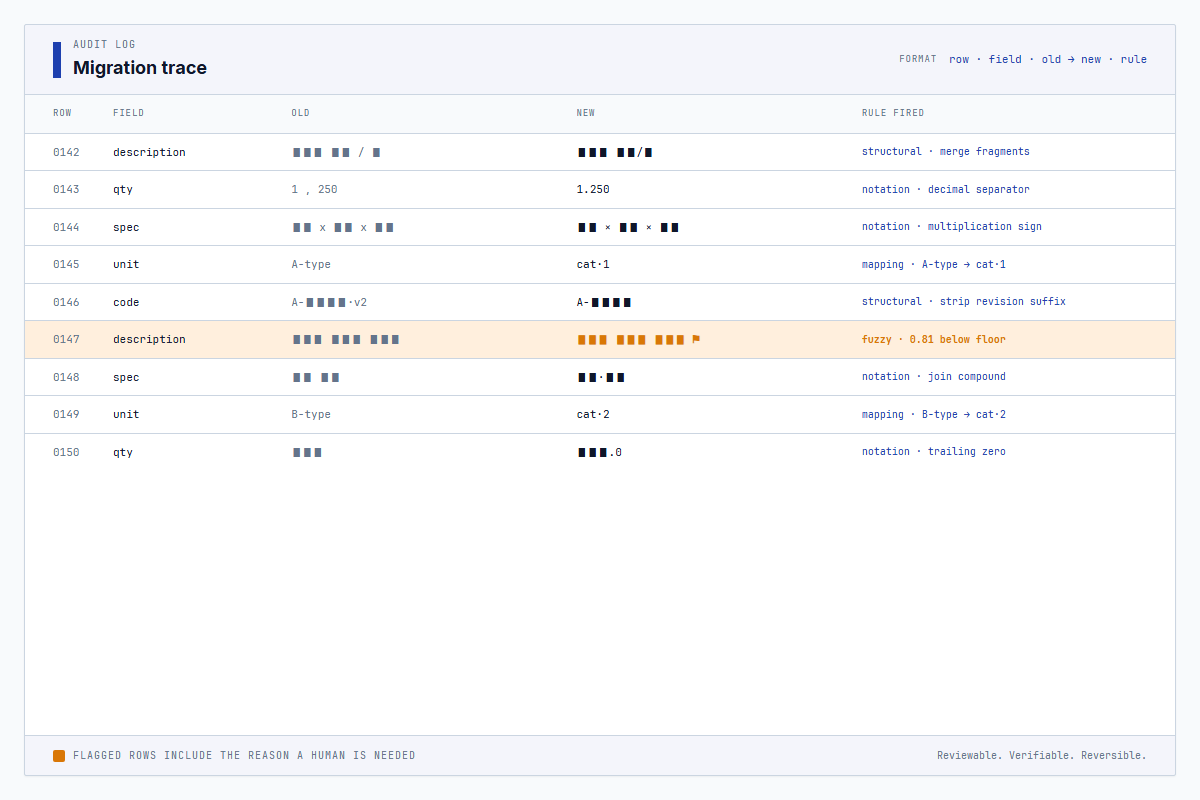The image size is (1200, 800).
Task: Collapse the OLD column header
Action: click(x=300, y=113)
